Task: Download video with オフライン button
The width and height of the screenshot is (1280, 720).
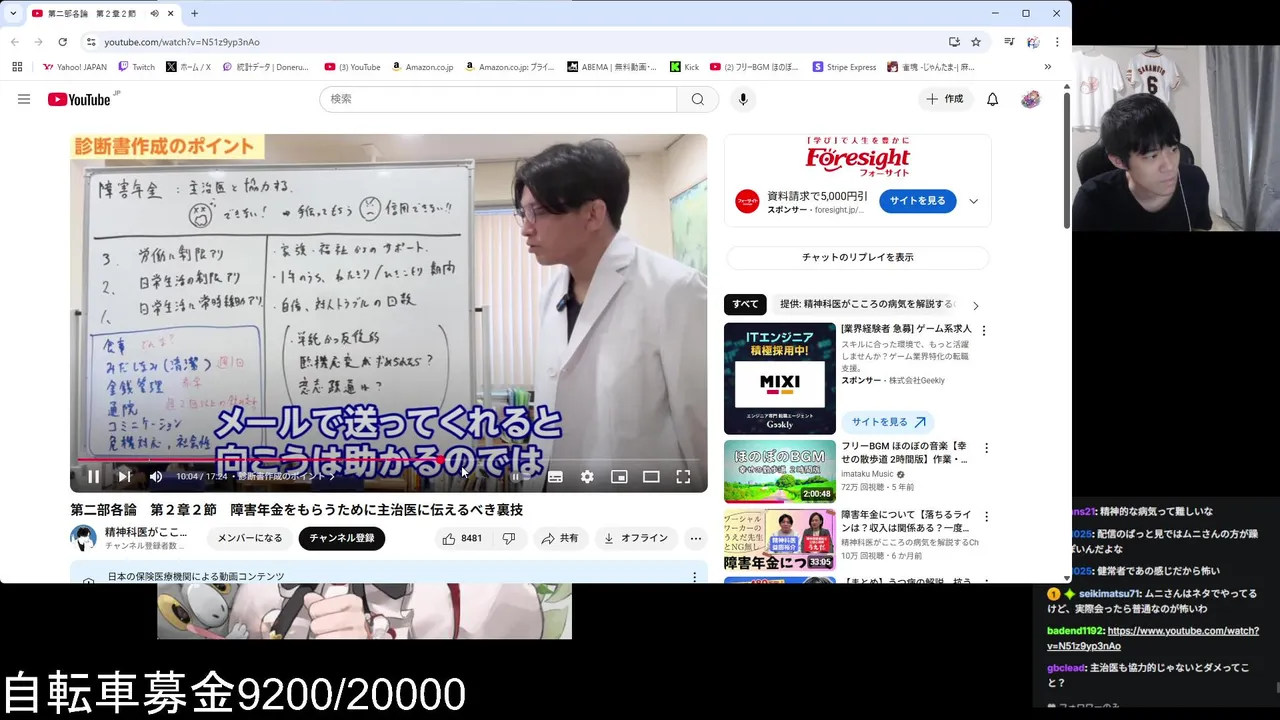Action: click(x=636, y=538)
